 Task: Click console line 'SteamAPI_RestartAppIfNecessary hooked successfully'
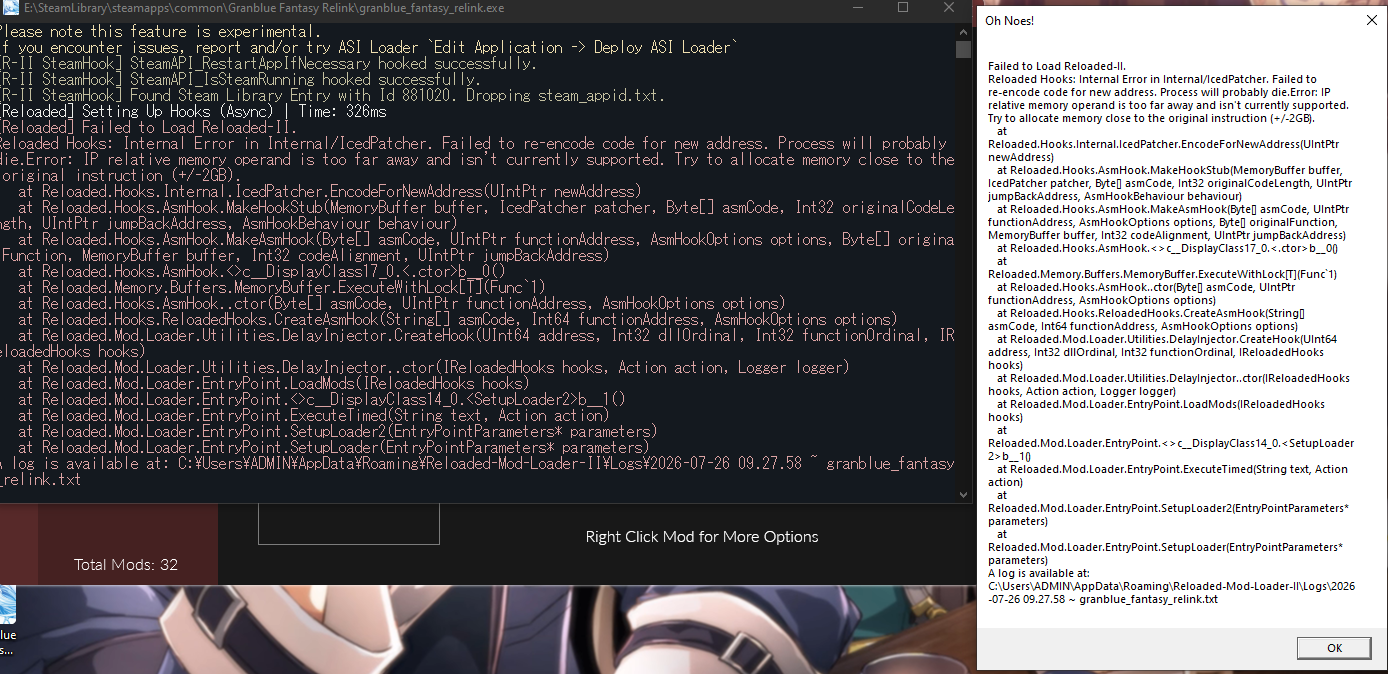point(268,63)
